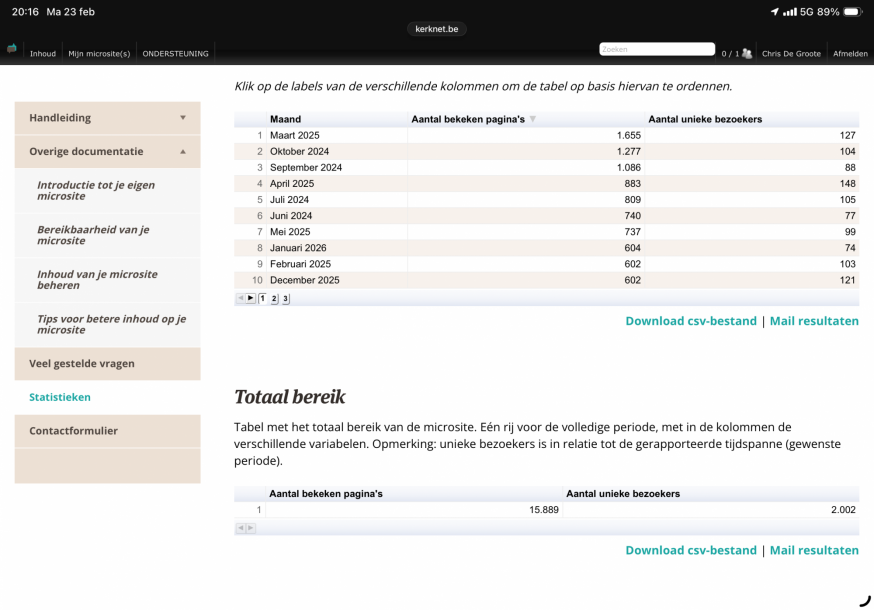Open page 2 of the monthly table
This screenshot has width=874, height=610.
(x=274, y=298)
